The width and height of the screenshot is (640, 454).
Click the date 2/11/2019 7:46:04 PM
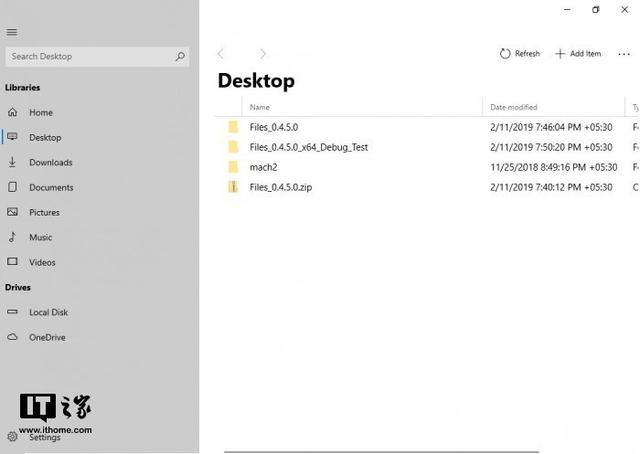(x=551, y=127)
